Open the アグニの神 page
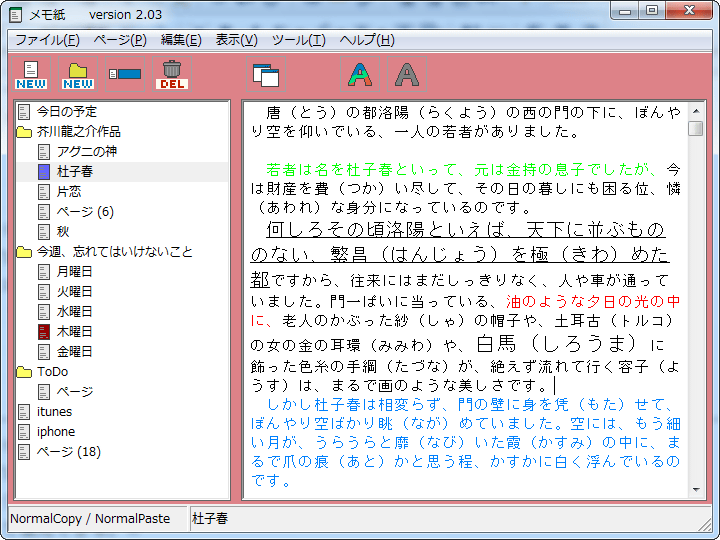Image resolution: width=720 pixels, height=540 pixels. tap(87, 152)
